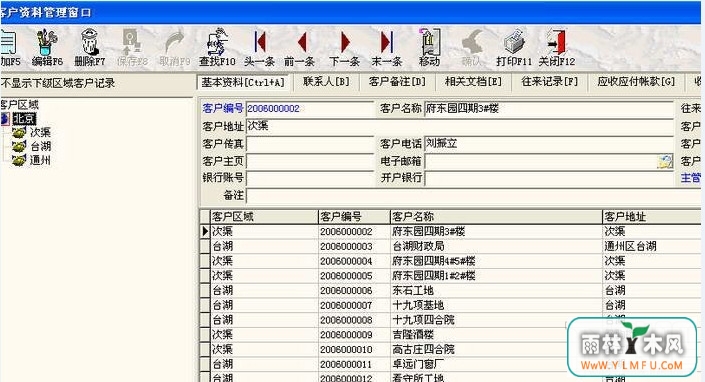Click the 取消F9 undo arrow icon

click(174, 47)
